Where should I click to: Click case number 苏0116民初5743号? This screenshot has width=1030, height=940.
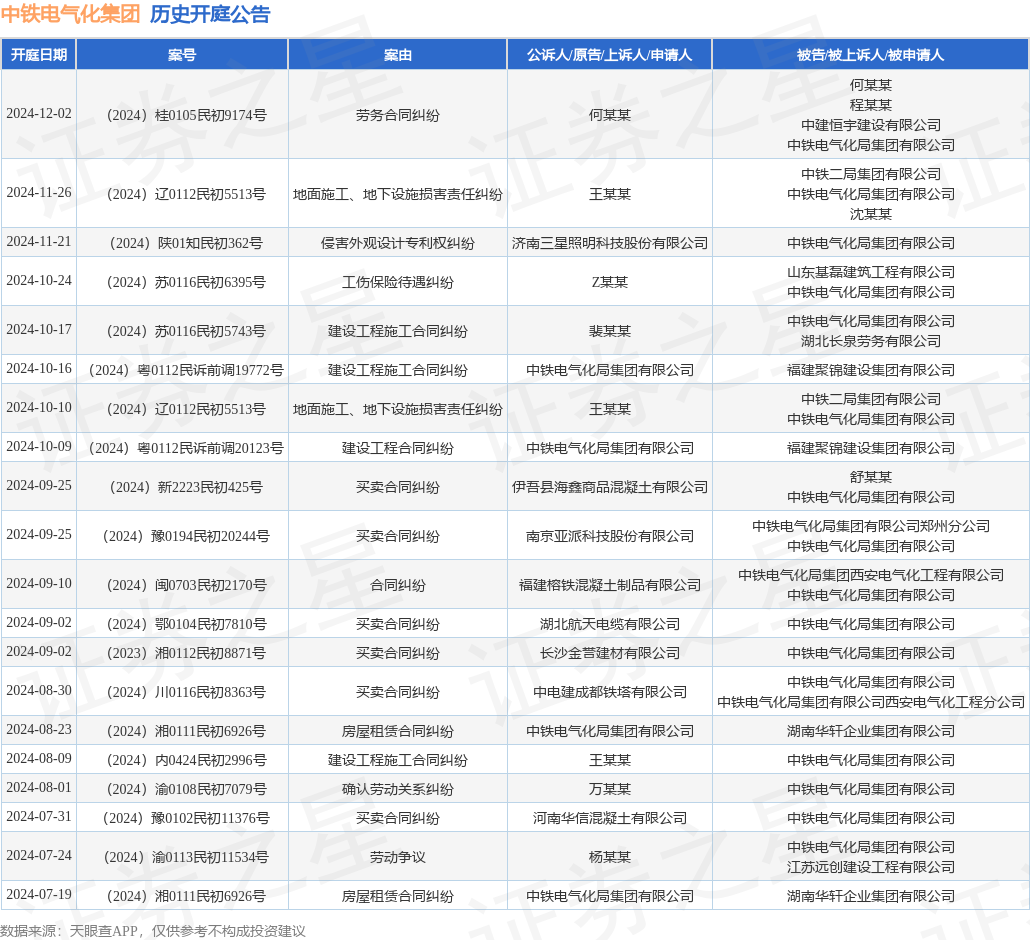tap(186, 331)
